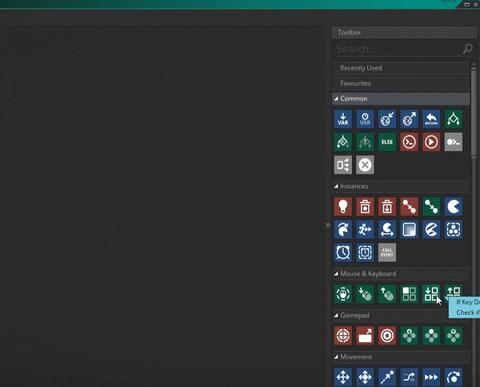Pick the globe with outward arrow action
Image resolution: width=480 pixels, height=387 pixels.
pyautogui.click(x=409, y=119)
